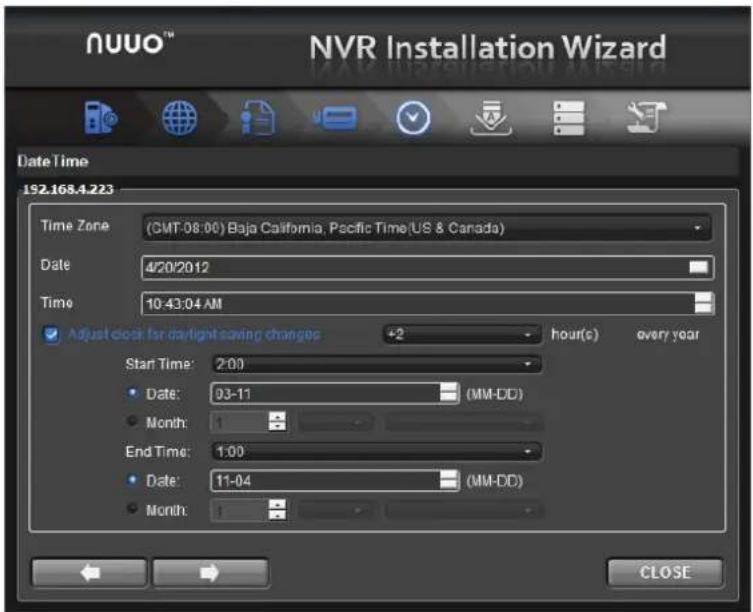Click the Time field spinner arrows
Viewport: 753px width, 612px height.
[704, 303]
